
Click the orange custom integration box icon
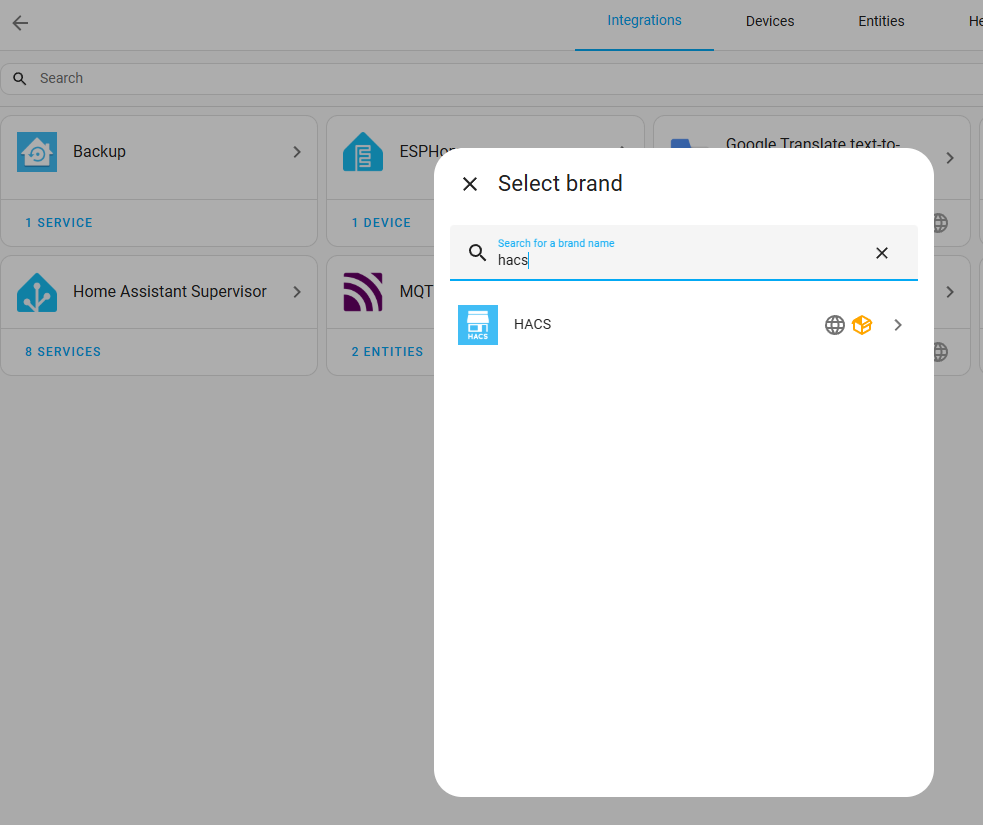click(x=862, y=325)
